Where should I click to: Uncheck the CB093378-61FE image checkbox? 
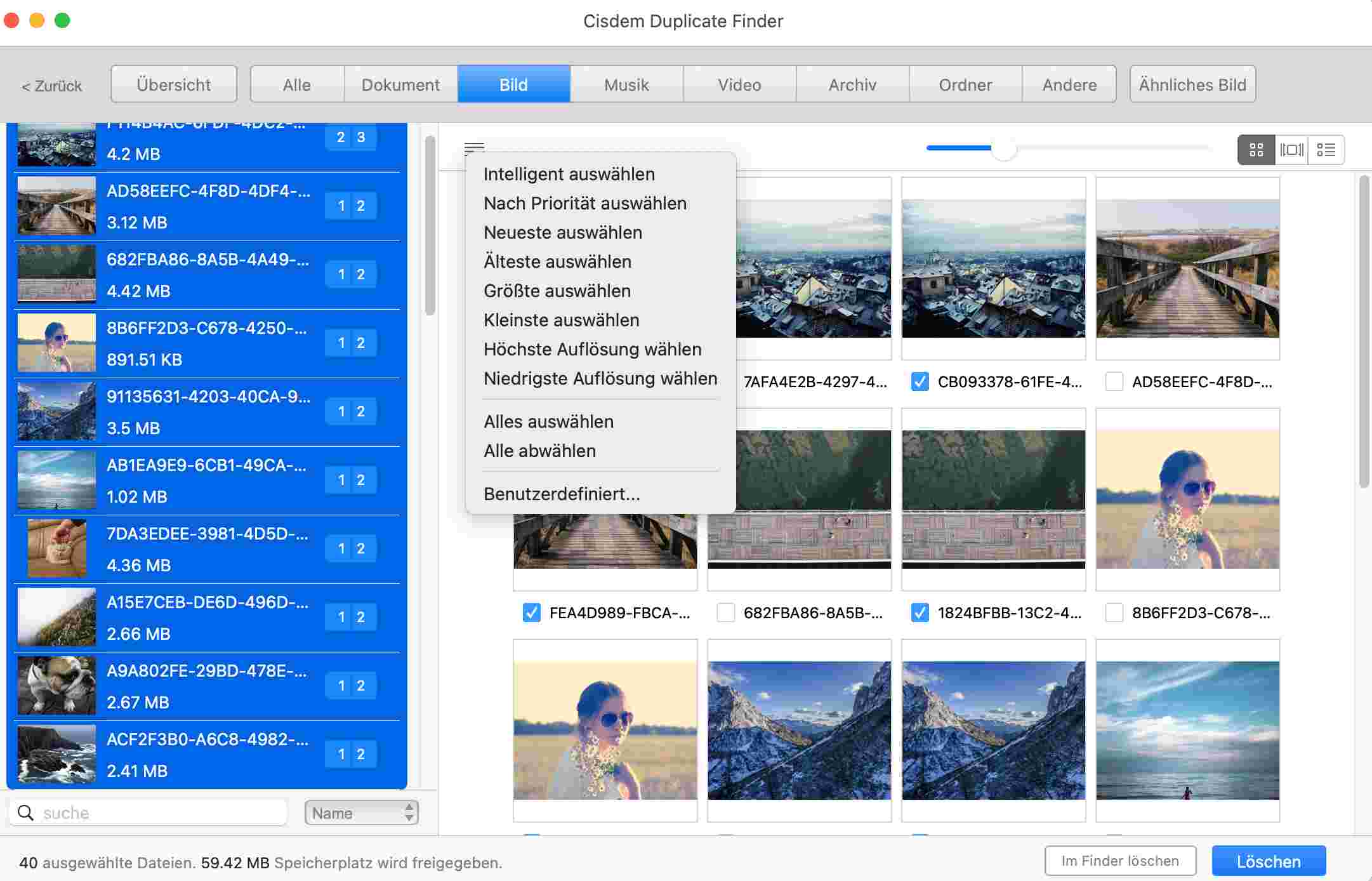921,381
